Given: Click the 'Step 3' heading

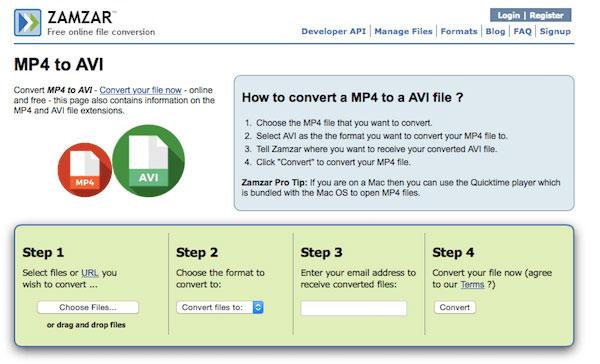Looking at the screenshot, I should [321, 253].
